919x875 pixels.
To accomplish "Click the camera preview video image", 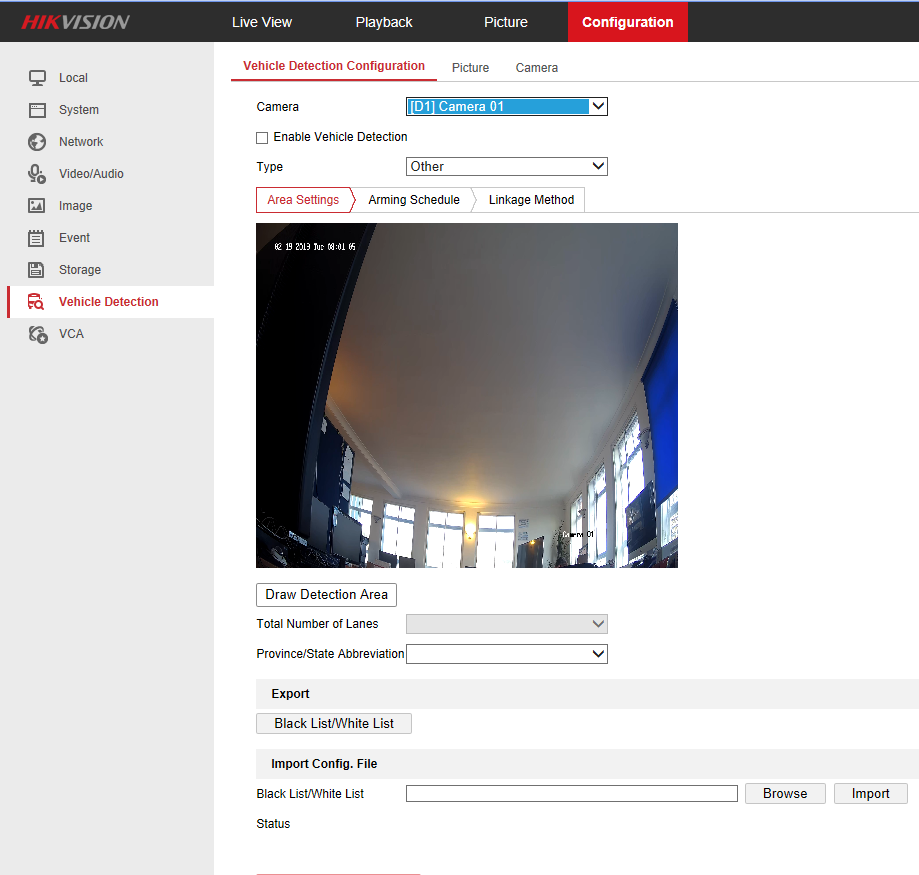I will coord(467,395).
